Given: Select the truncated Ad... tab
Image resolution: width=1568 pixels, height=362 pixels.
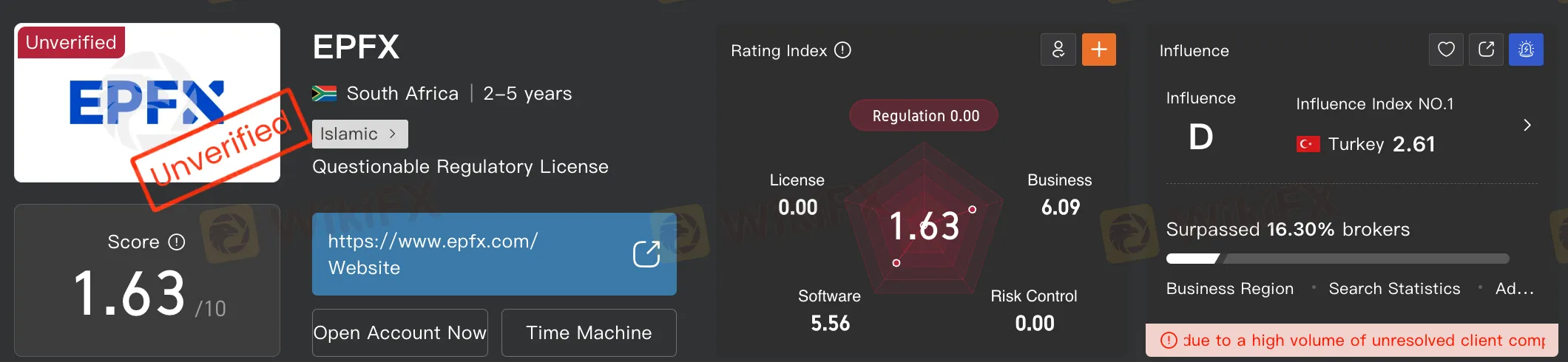Looking at the screenshot, I should 1515,288.
